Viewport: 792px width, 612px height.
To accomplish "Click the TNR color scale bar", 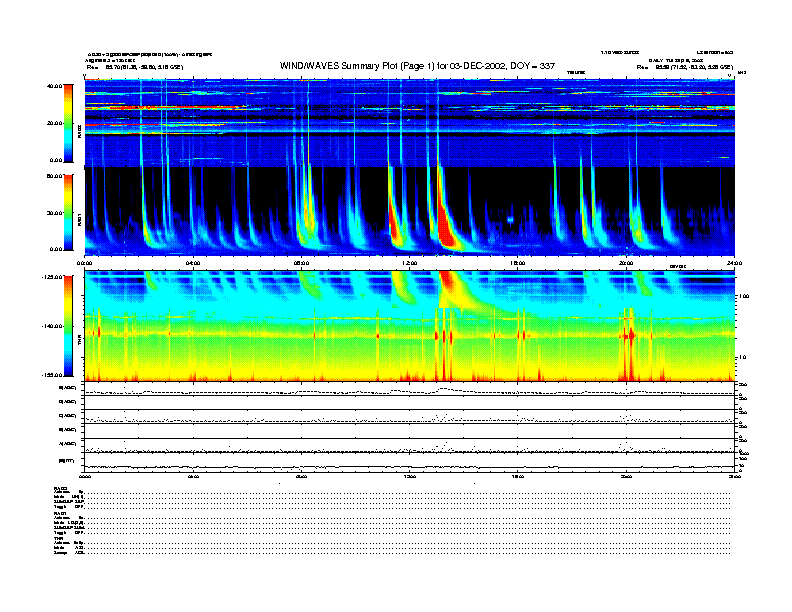I will [68, 327].
